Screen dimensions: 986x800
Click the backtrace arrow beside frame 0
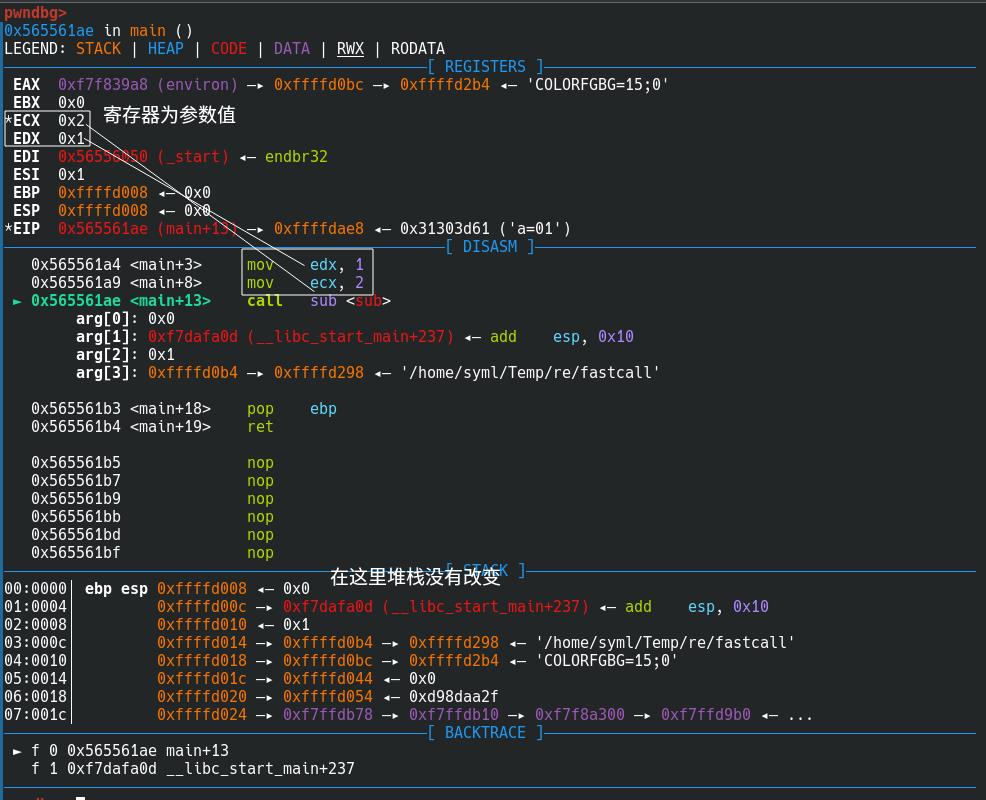click(17, 751)
